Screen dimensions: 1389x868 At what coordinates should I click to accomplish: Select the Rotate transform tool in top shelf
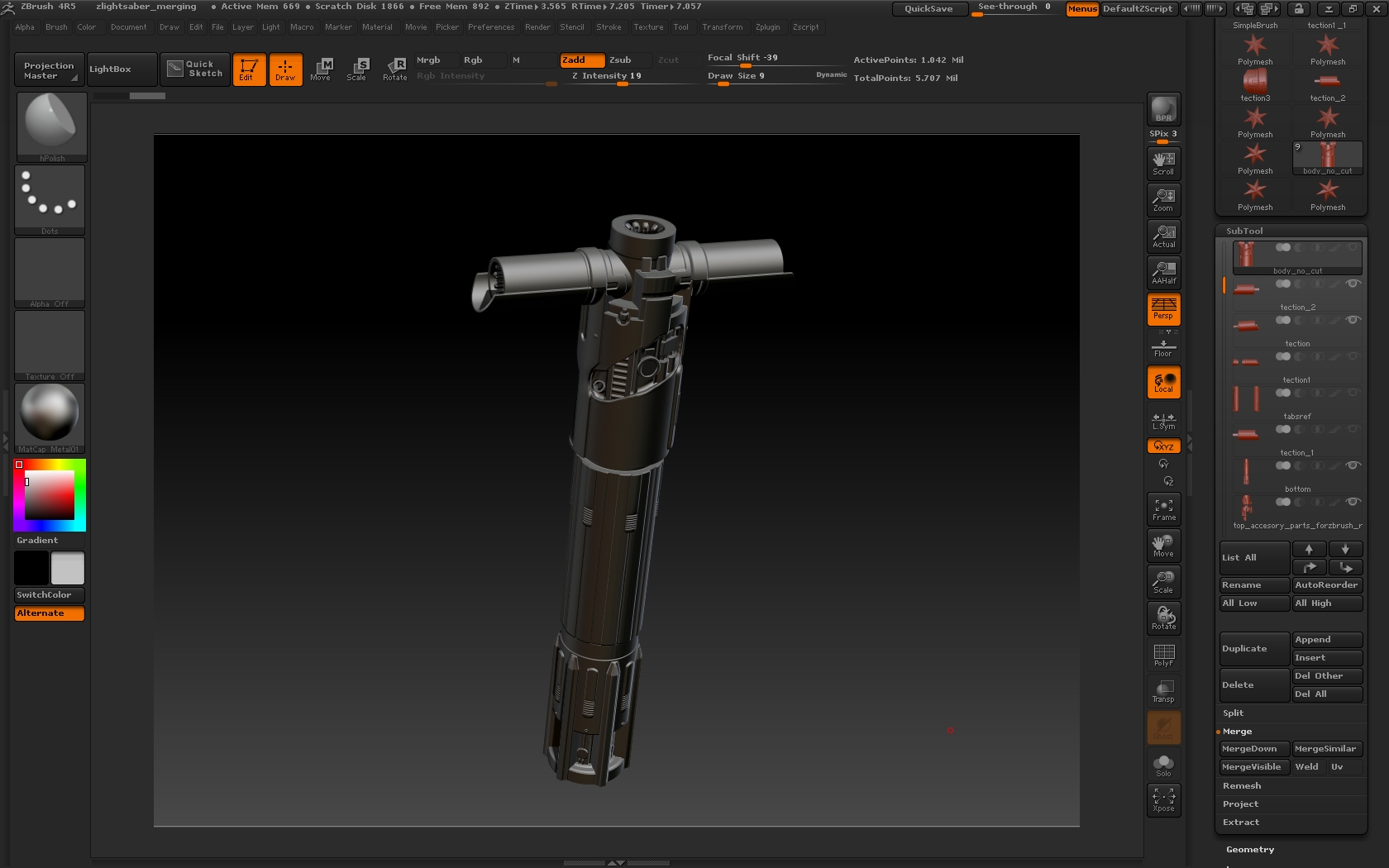coord(394,69)
